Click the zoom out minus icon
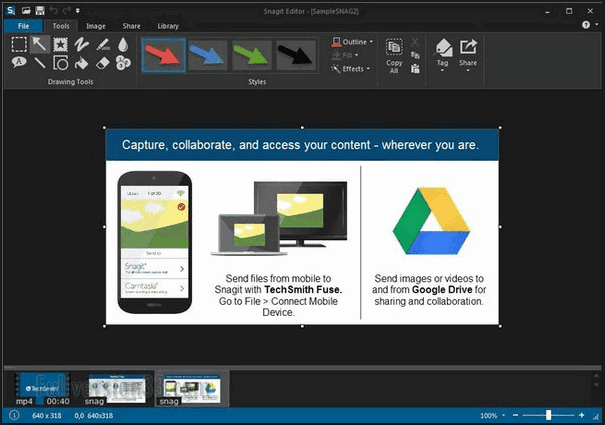The image size is (605, 425). pos(515,415)
